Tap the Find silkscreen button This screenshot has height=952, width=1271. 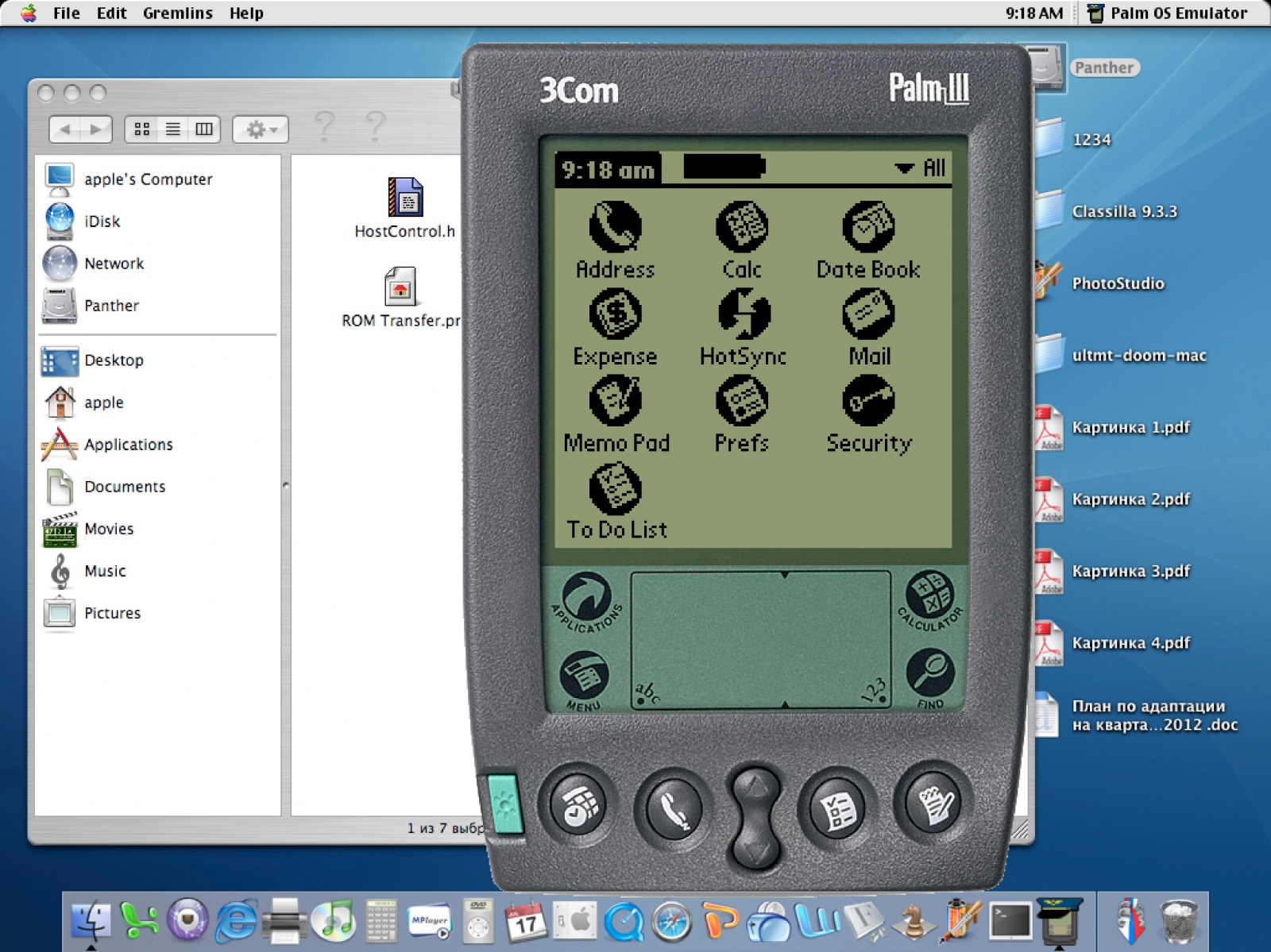point(930,677)
